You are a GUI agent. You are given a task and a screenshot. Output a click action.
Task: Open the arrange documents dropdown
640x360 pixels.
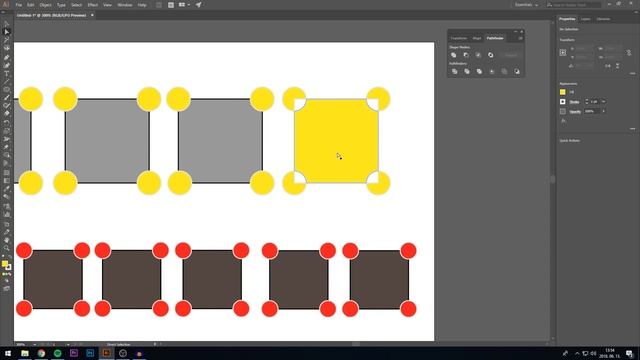184,5
